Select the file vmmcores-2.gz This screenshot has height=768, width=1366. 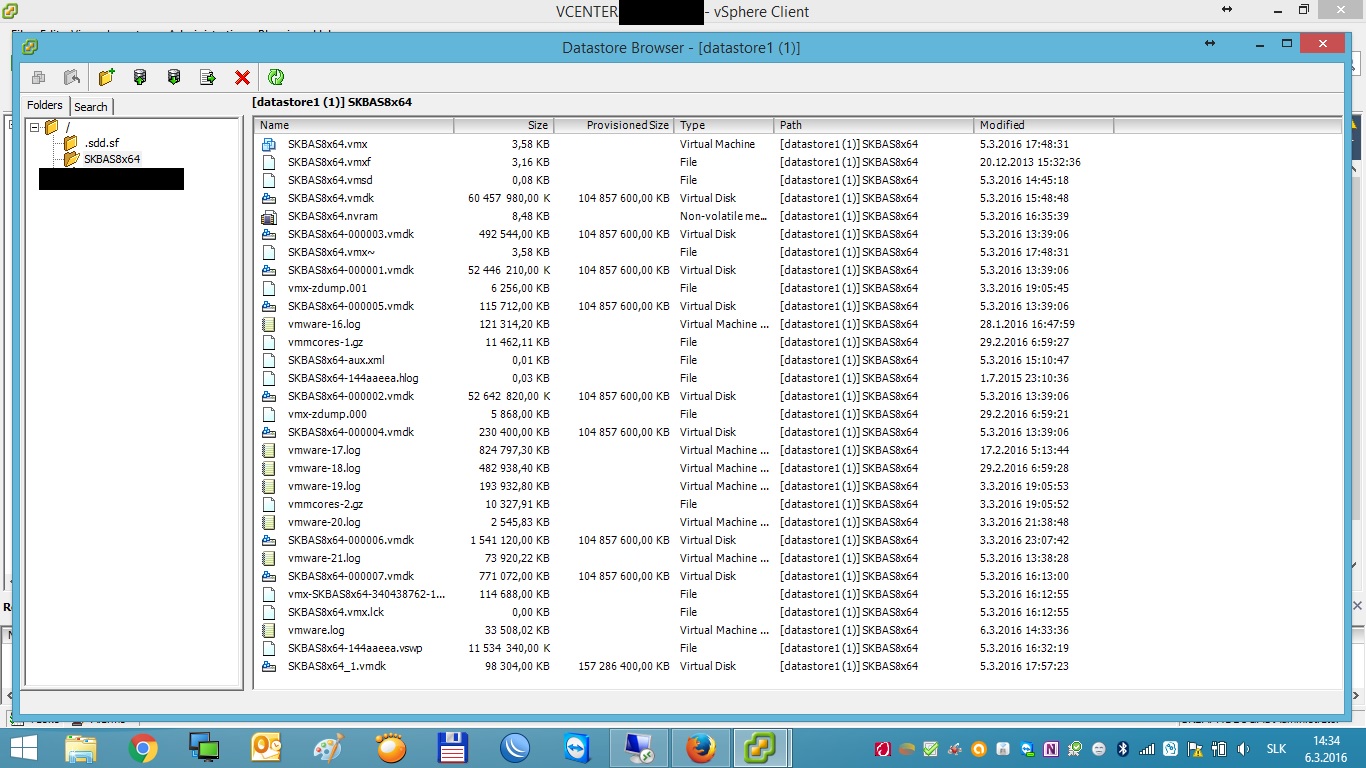(x=325, y=504)
